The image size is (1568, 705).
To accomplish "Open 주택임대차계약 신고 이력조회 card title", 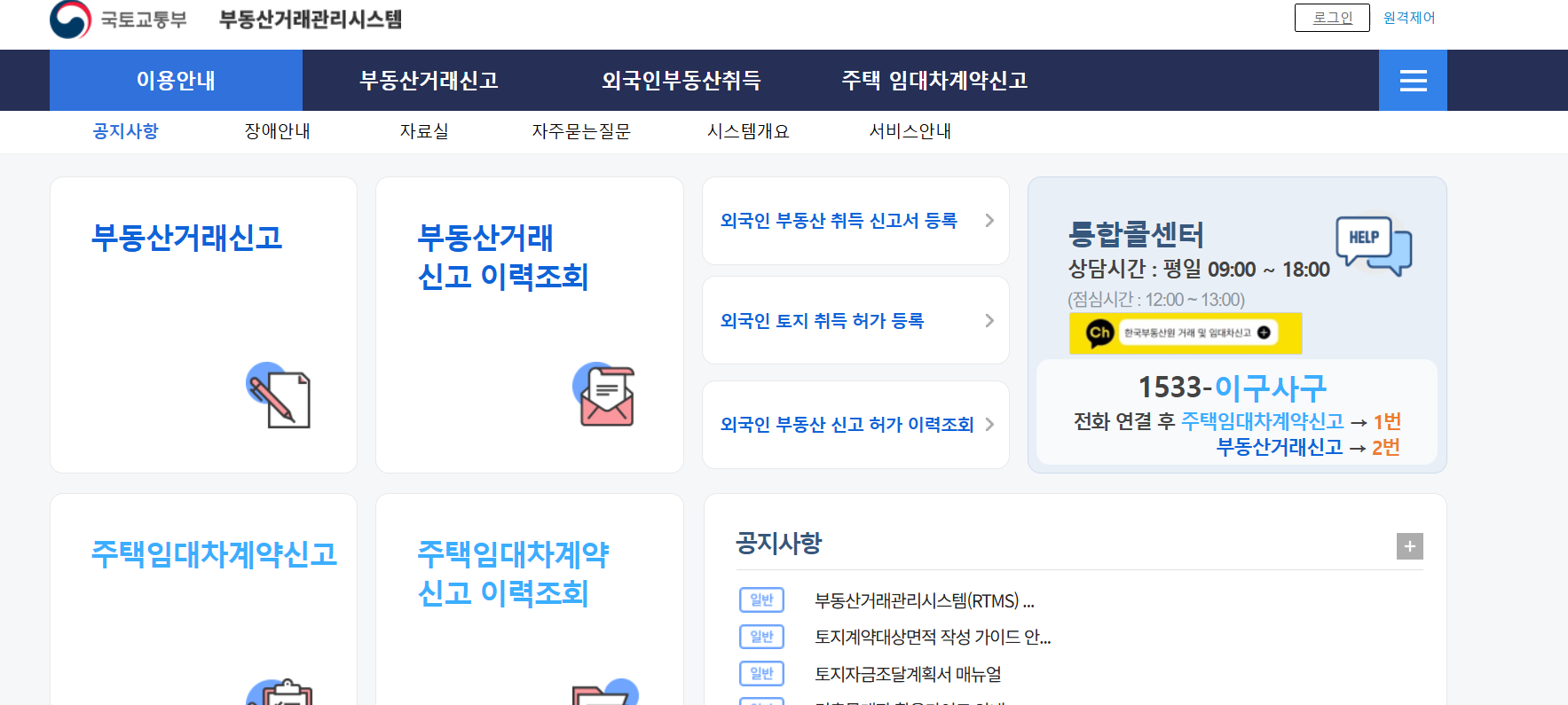I will click(513, 574).
